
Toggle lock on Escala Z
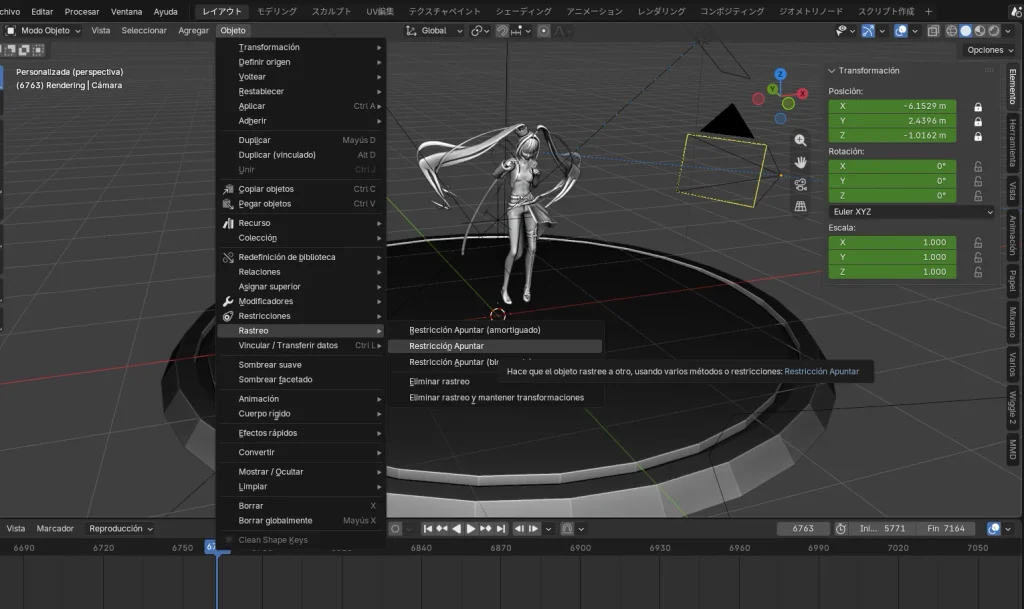coord(978,272)
